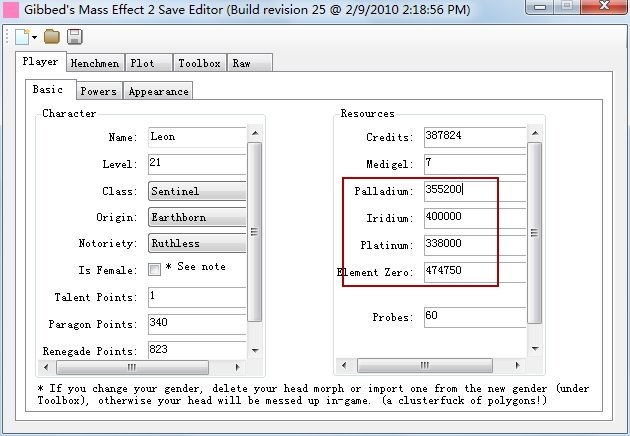Click the Character panel scroll down arrow
The image size is (630, 436).
pos(254,350)
